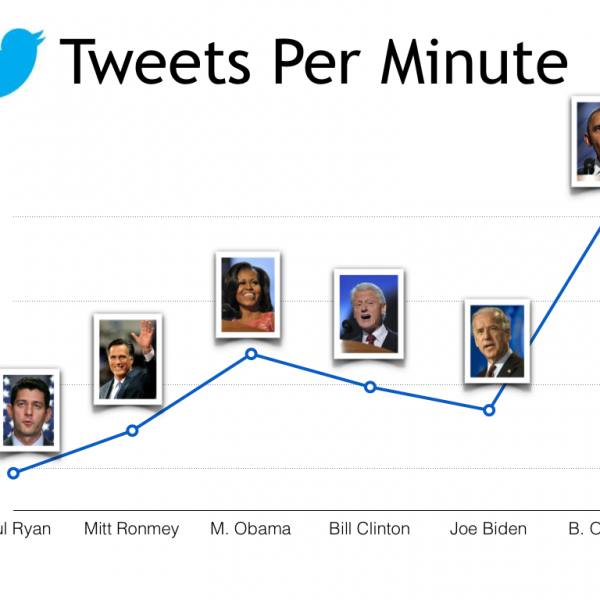Select the Mitt Romney data point marker
600x600 pixels.
[132, 431]
